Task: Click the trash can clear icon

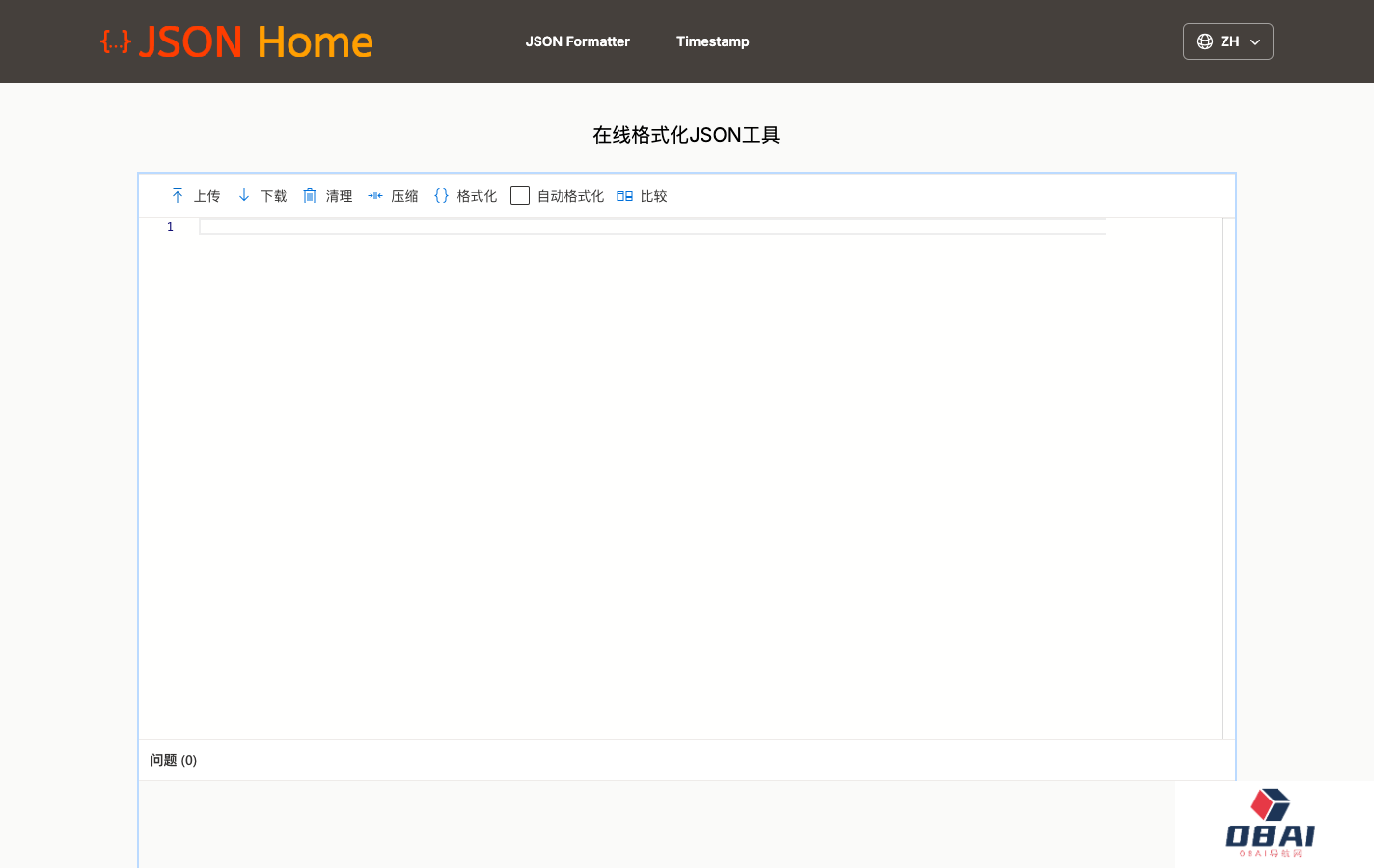Action: [x=310, y=196]
